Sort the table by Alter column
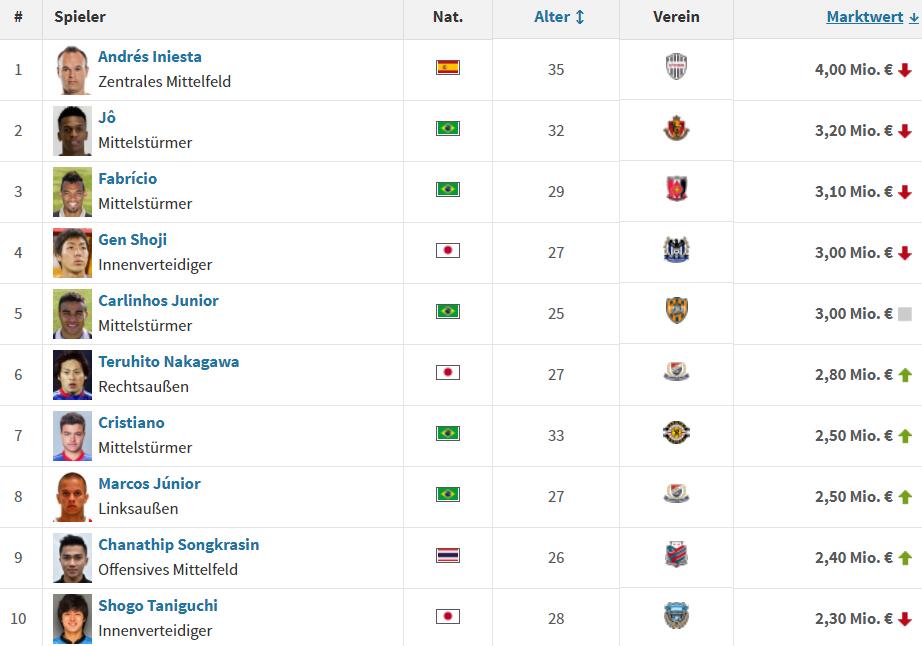The image size is (922, 646). [559, 17]
